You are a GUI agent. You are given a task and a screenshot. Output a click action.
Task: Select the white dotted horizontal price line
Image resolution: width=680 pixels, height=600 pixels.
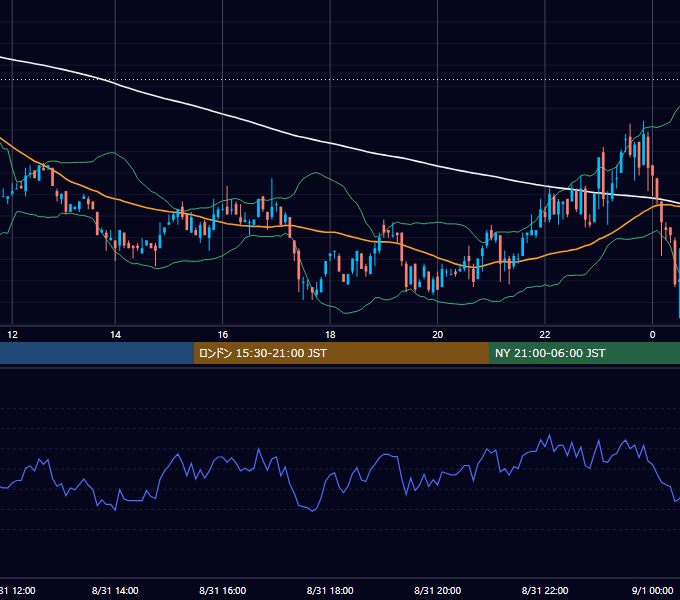340,80
